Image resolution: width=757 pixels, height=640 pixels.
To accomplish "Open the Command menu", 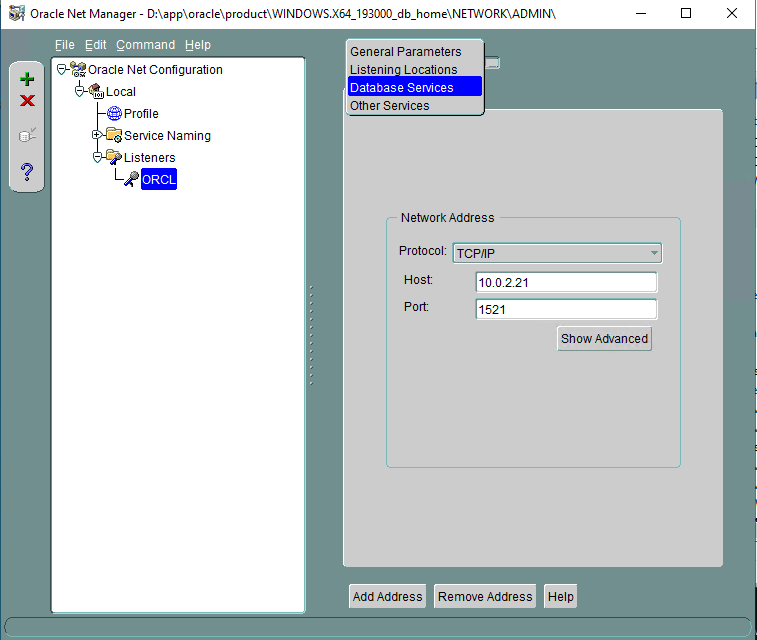I will point(145,45).
